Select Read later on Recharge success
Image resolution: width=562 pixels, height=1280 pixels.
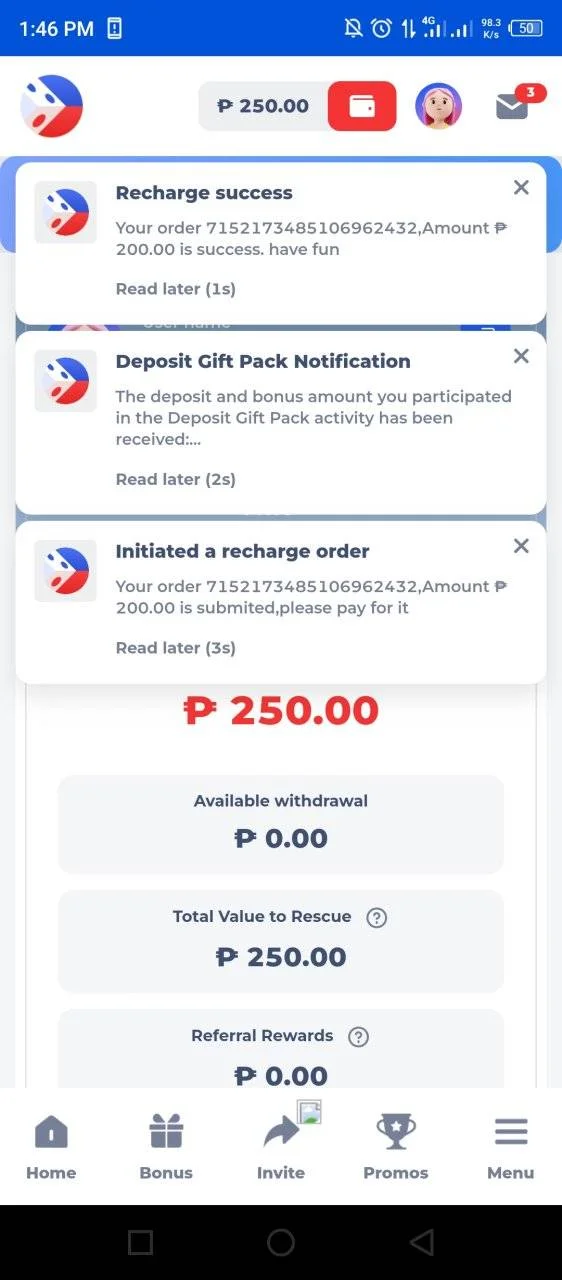pos(176,289)
